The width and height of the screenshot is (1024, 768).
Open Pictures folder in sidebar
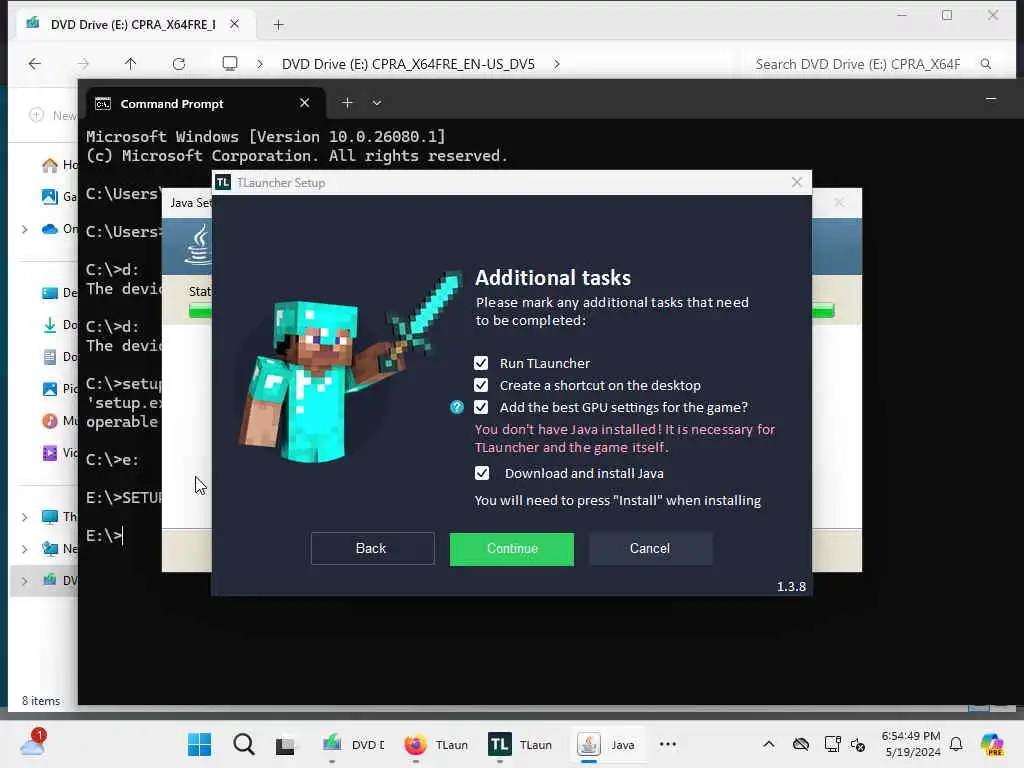point(59,389)
